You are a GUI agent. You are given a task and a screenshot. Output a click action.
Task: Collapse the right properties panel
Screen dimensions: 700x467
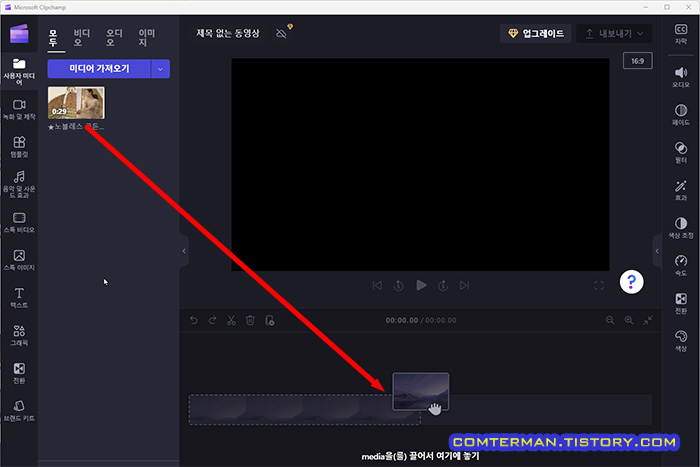(657, 251)
